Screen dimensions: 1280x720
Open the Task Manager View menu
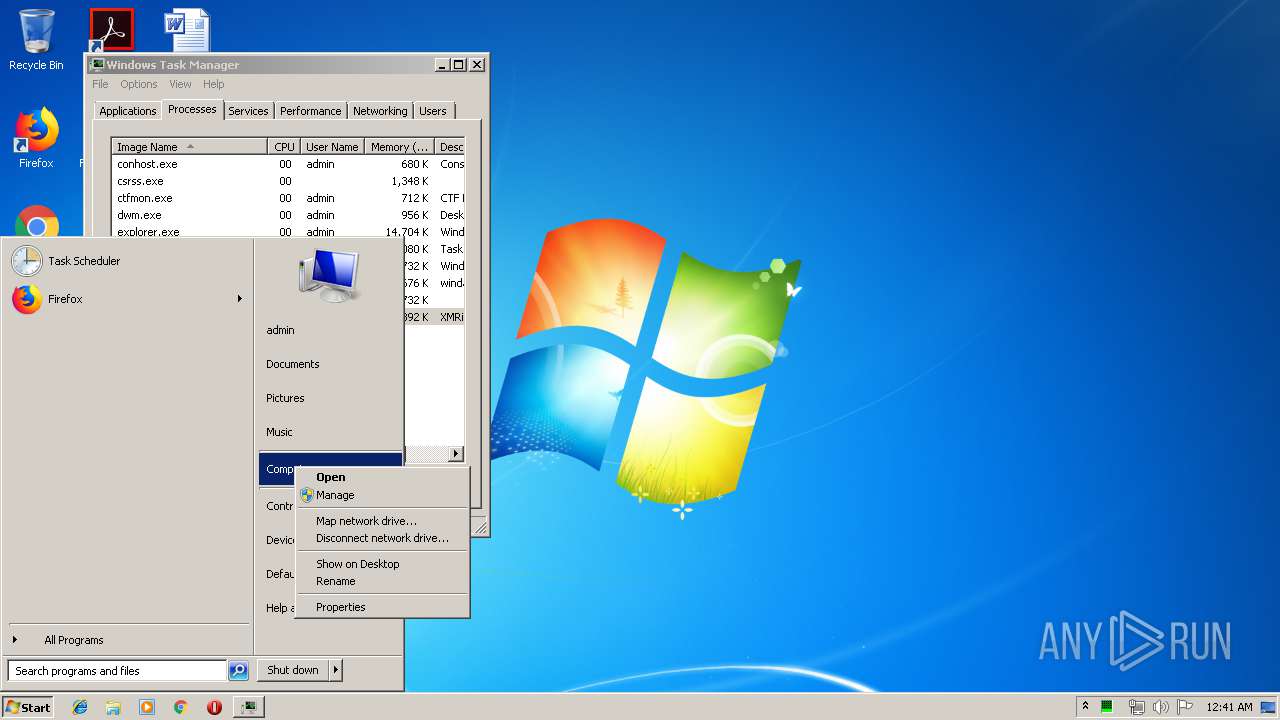(x=180, y=84)
